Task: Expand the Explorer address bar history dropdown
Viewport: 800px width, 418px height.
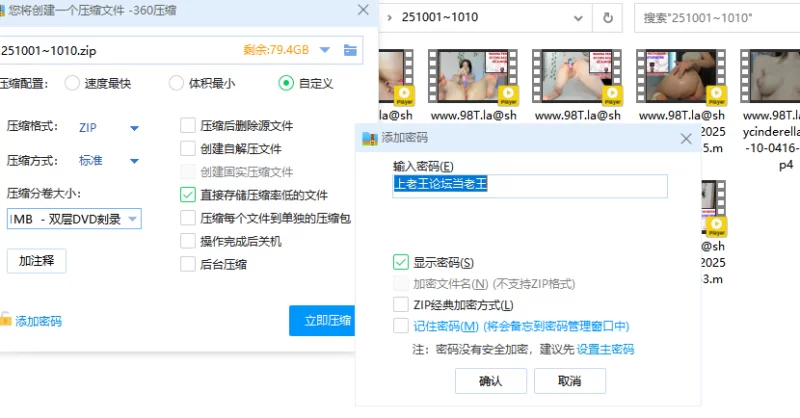Action: 578,18
